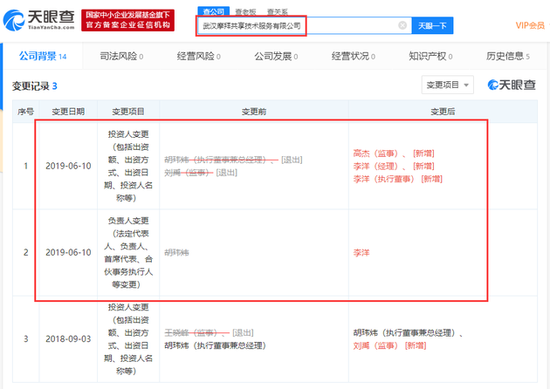Click 李洋 in the row-two 变更后 cell
This screenshot has width=550, height=389.
tap(361, 253)
